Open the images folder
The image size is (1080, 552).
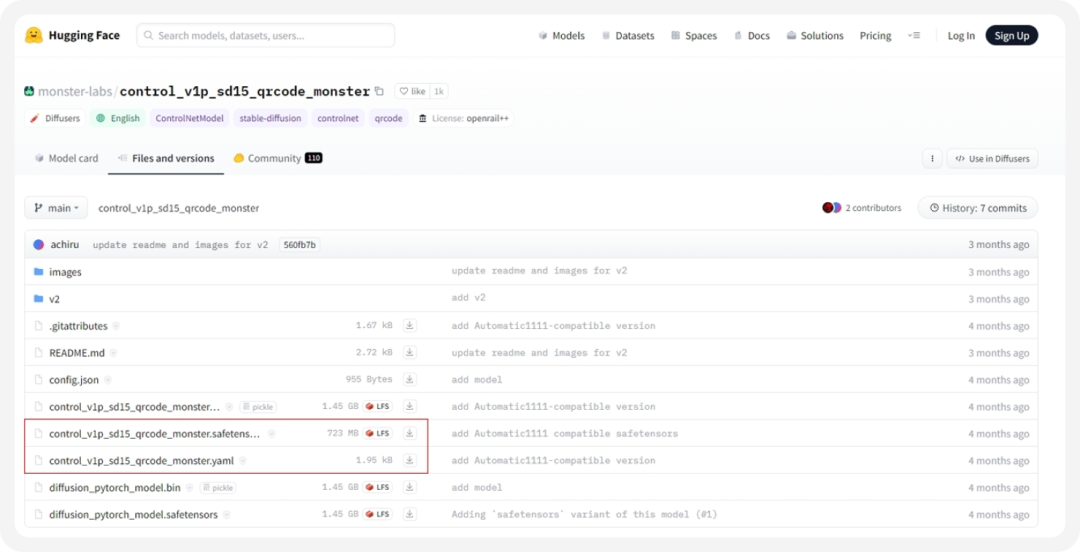click(65, 272)
